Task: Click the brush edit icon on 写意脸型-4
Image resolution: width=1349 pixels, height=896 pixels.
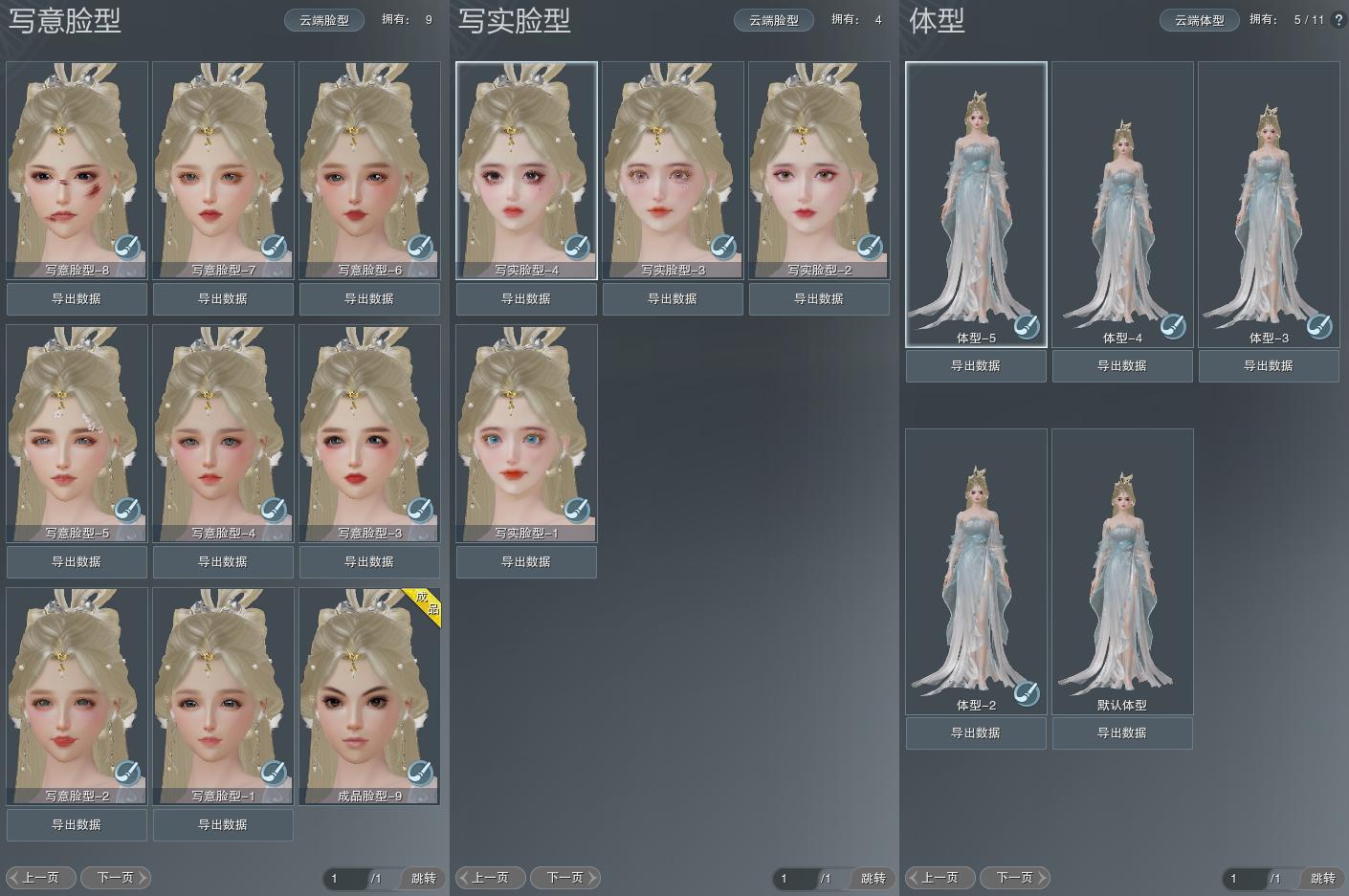Action: 274,511
